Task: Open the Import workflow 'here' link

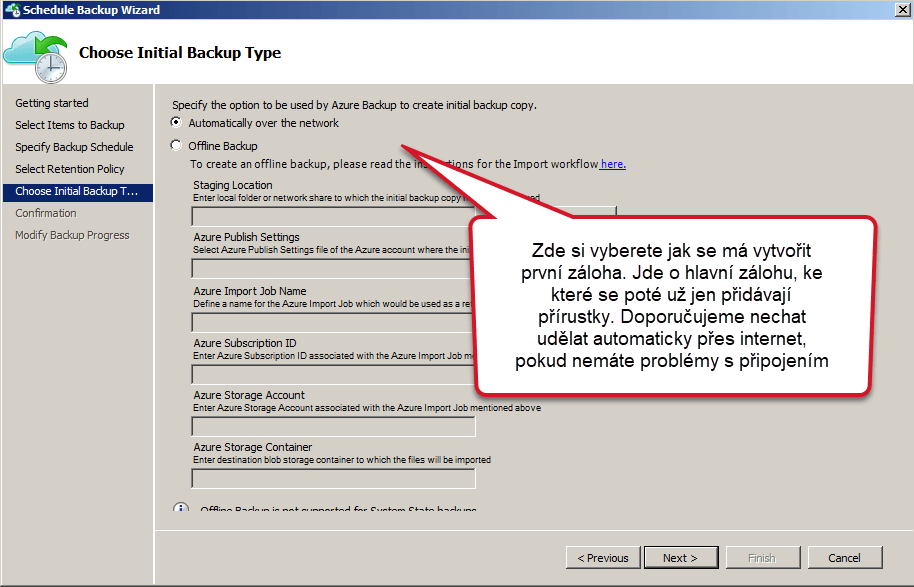Action: click(613, 164)
